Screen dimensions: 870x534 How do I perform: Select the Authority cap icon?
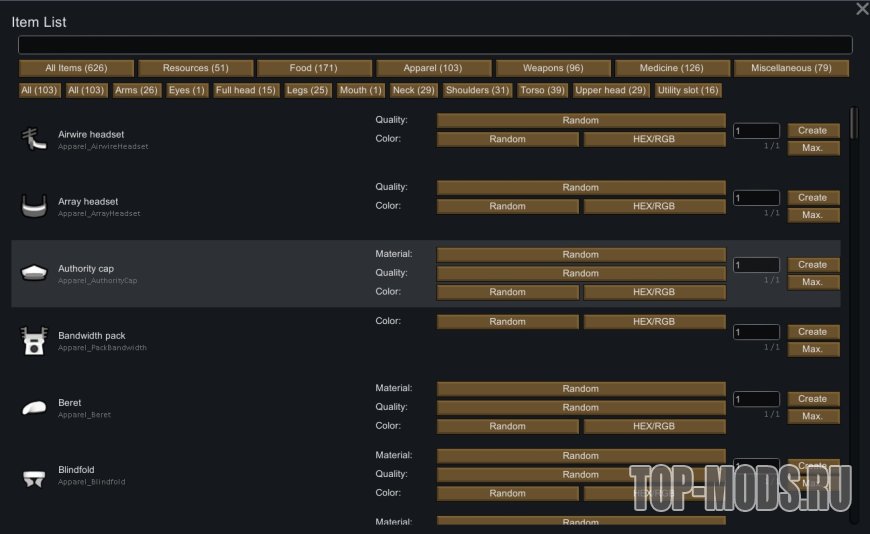34,273
